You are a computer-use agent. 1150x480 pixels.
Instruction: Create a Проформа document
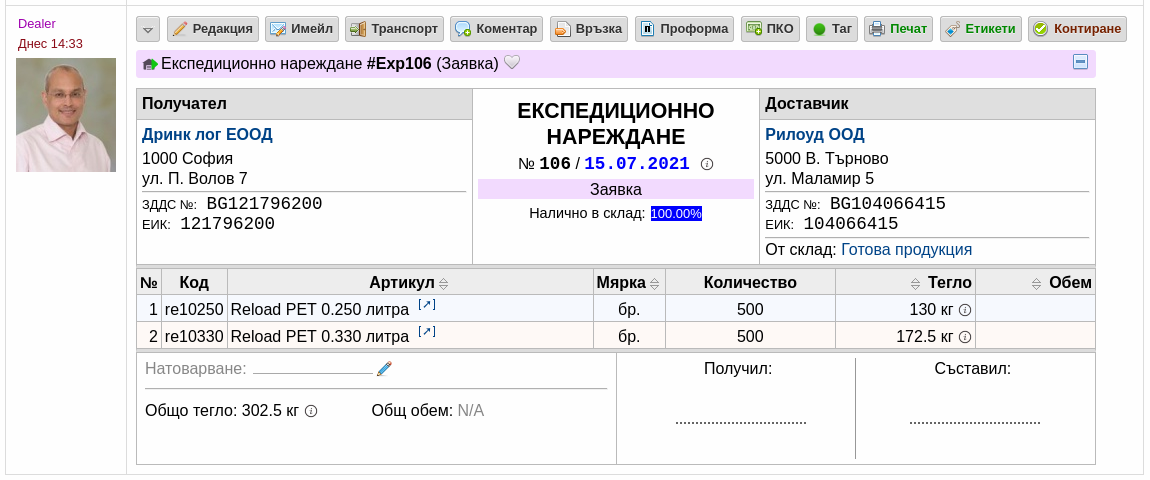tap(684, 29)
